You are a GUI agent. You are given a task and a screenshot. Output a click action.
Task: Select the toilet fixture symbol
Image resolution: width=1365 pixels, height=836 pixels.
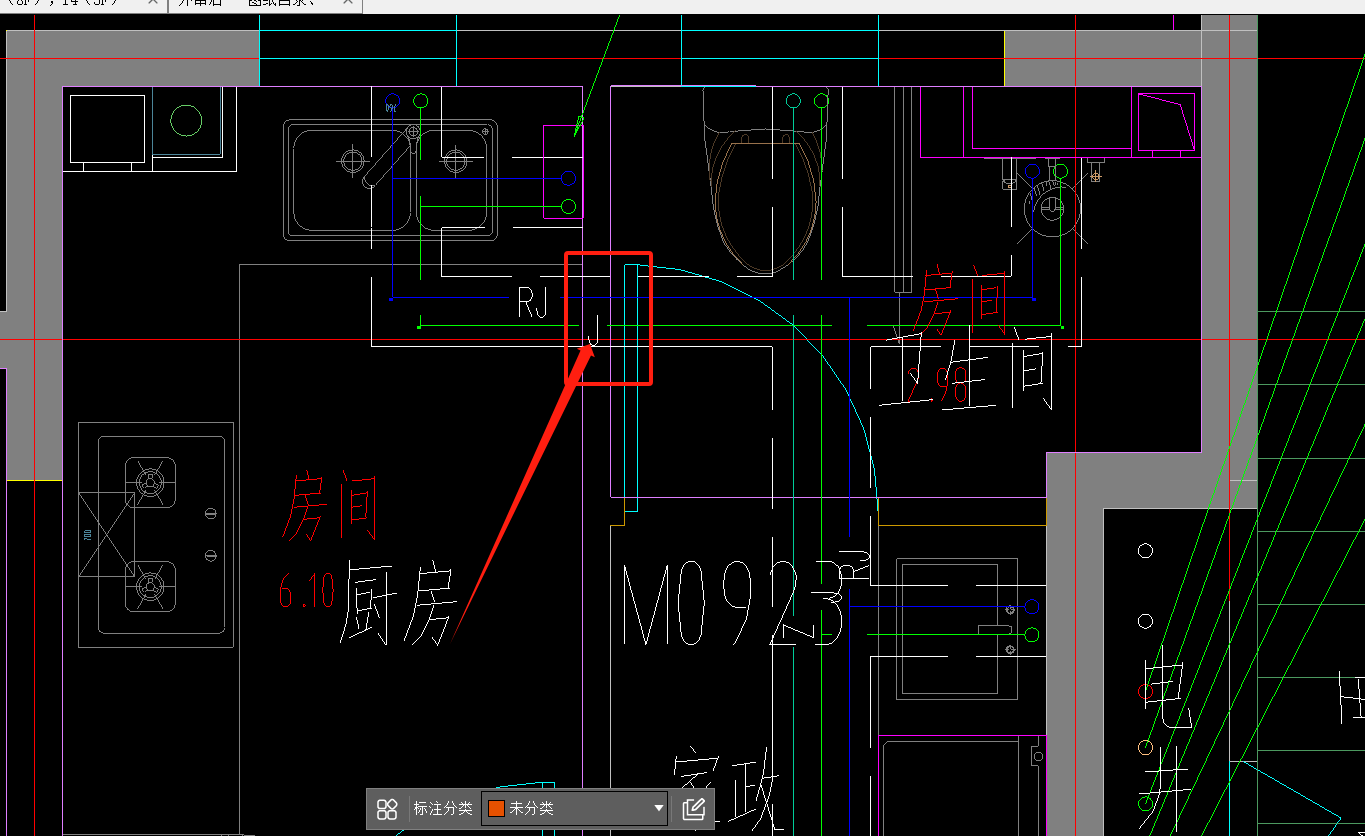(x=767, y=180)
